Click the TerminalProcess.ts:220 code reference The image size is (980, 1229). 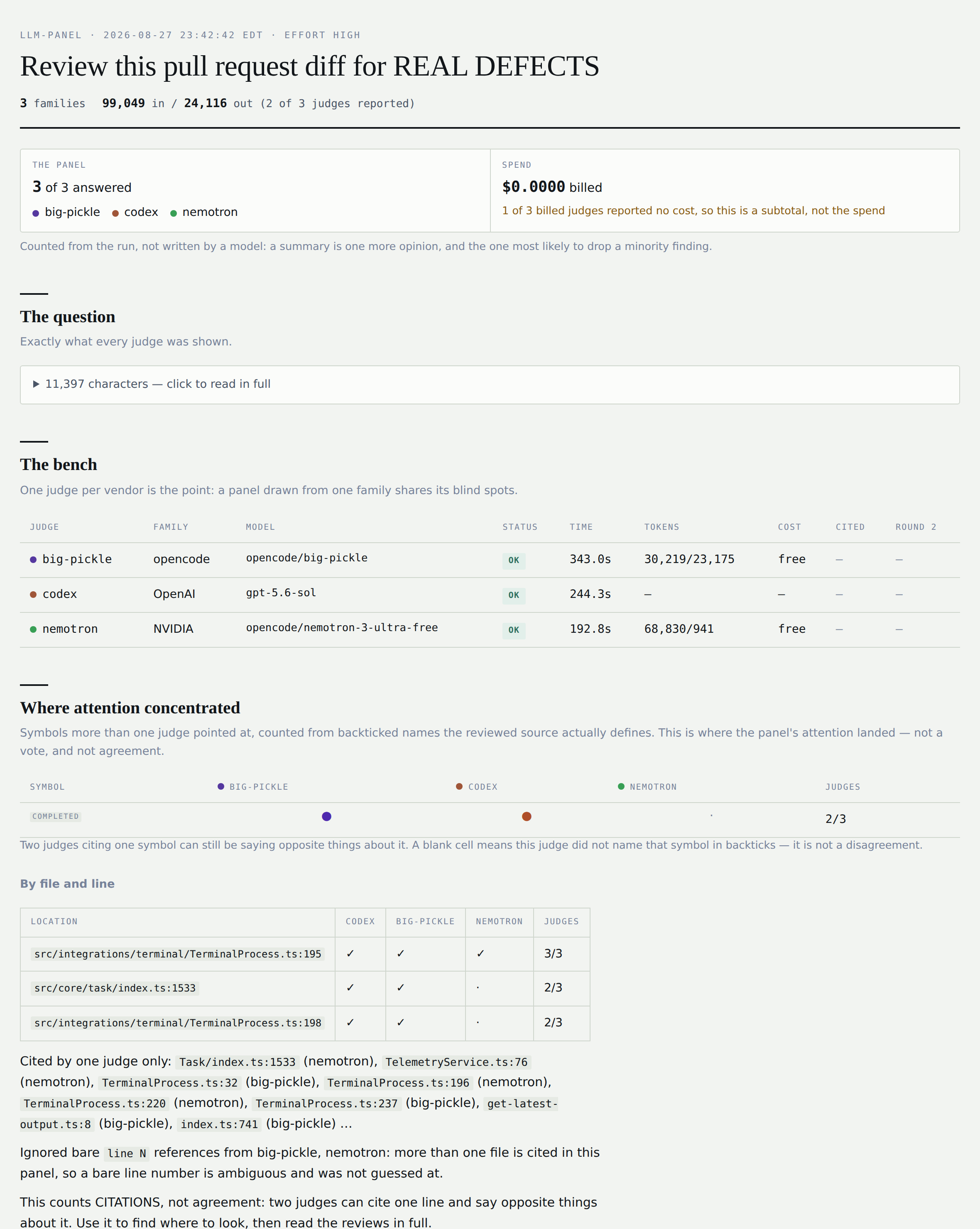tap(95, 1104)
